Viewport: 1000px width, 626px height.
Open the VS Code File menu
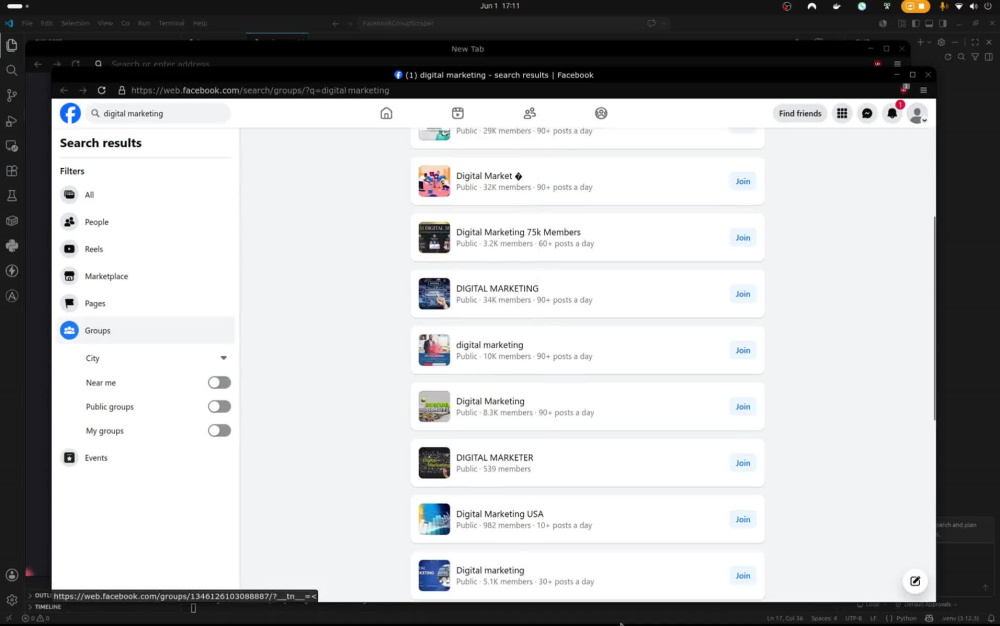pyautogui.click(x=27, y=23)
